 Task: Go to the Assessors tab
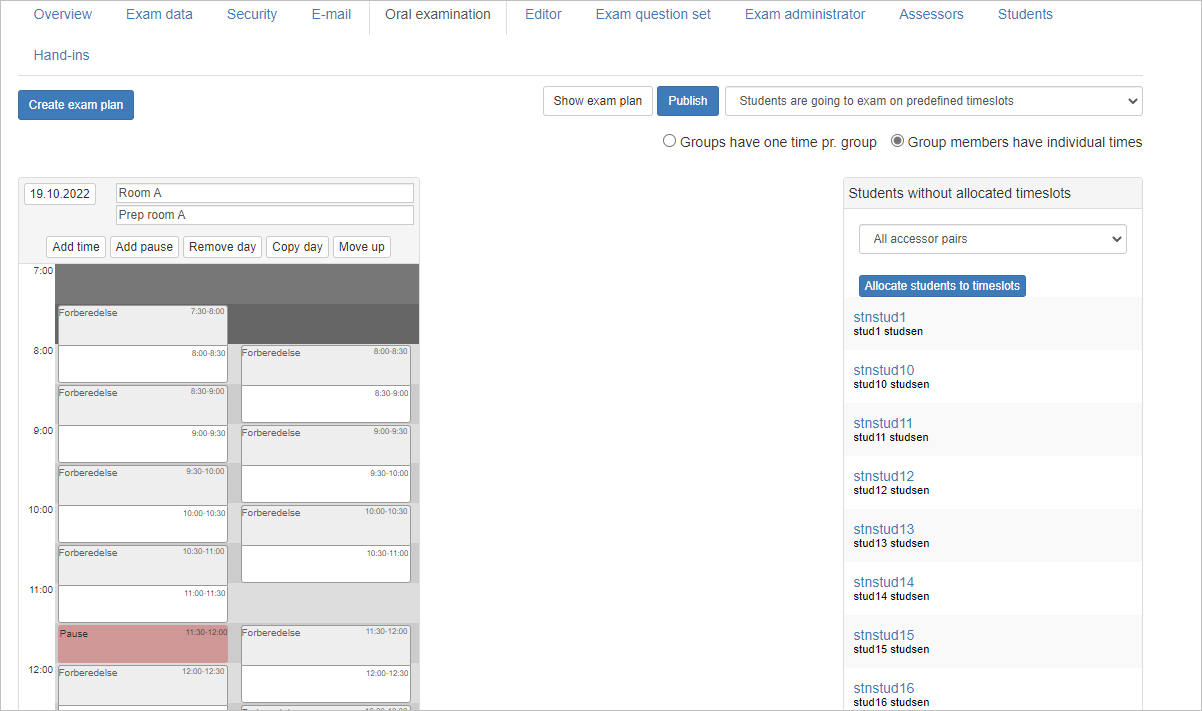pos(931,14)
